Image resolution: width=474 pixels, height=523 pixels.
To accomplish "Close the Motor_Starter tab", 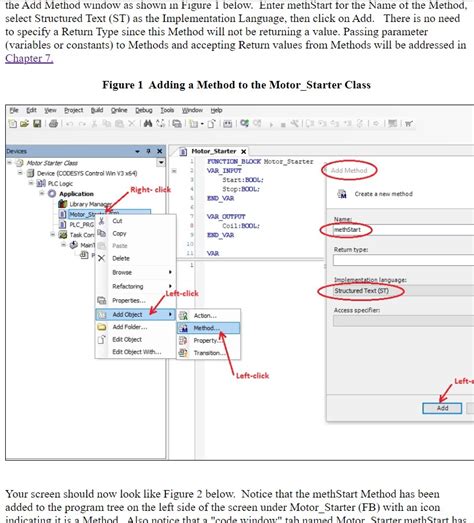I will 244,152.
